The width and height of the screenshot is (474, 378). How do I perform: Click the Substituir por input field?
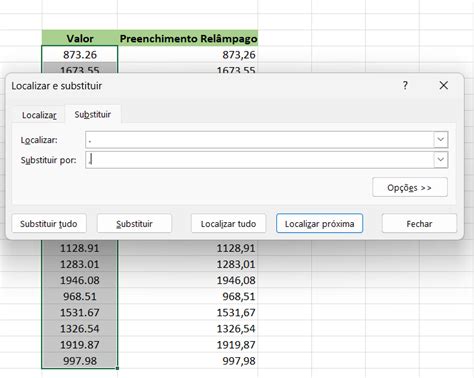click(x=260, y=160)
